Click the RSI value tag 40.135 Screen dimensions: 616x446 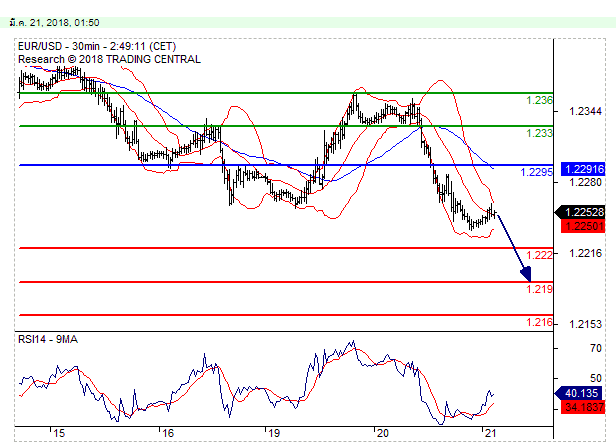(578, 393)
